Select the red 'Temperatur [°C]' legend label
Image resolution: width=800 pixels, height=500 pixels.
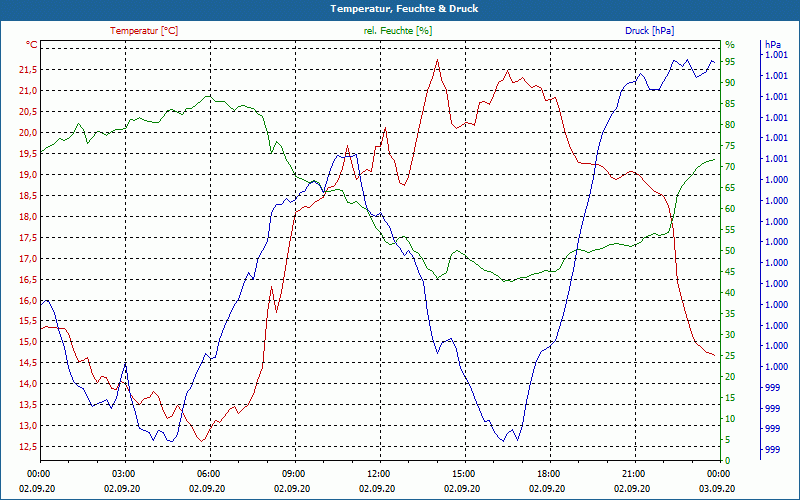point(144,31)
